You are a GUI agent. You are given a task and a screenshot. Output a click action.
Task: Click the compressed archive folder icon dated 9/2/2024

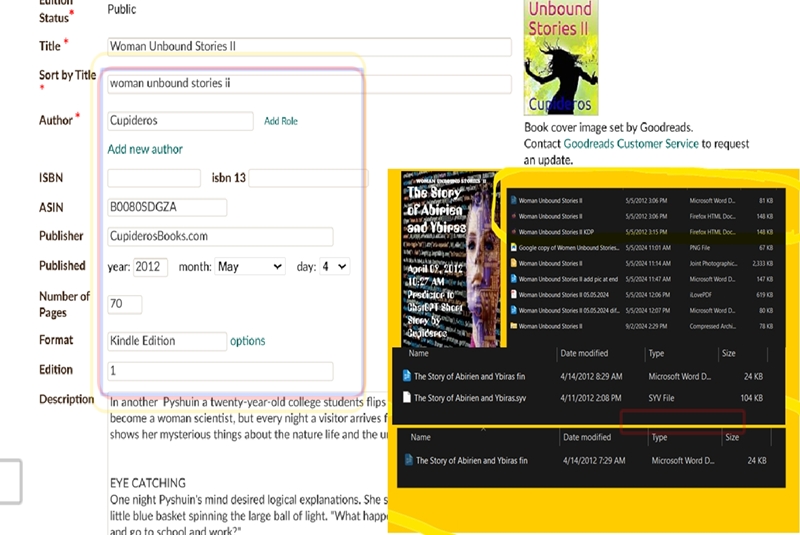coord(513,326)
